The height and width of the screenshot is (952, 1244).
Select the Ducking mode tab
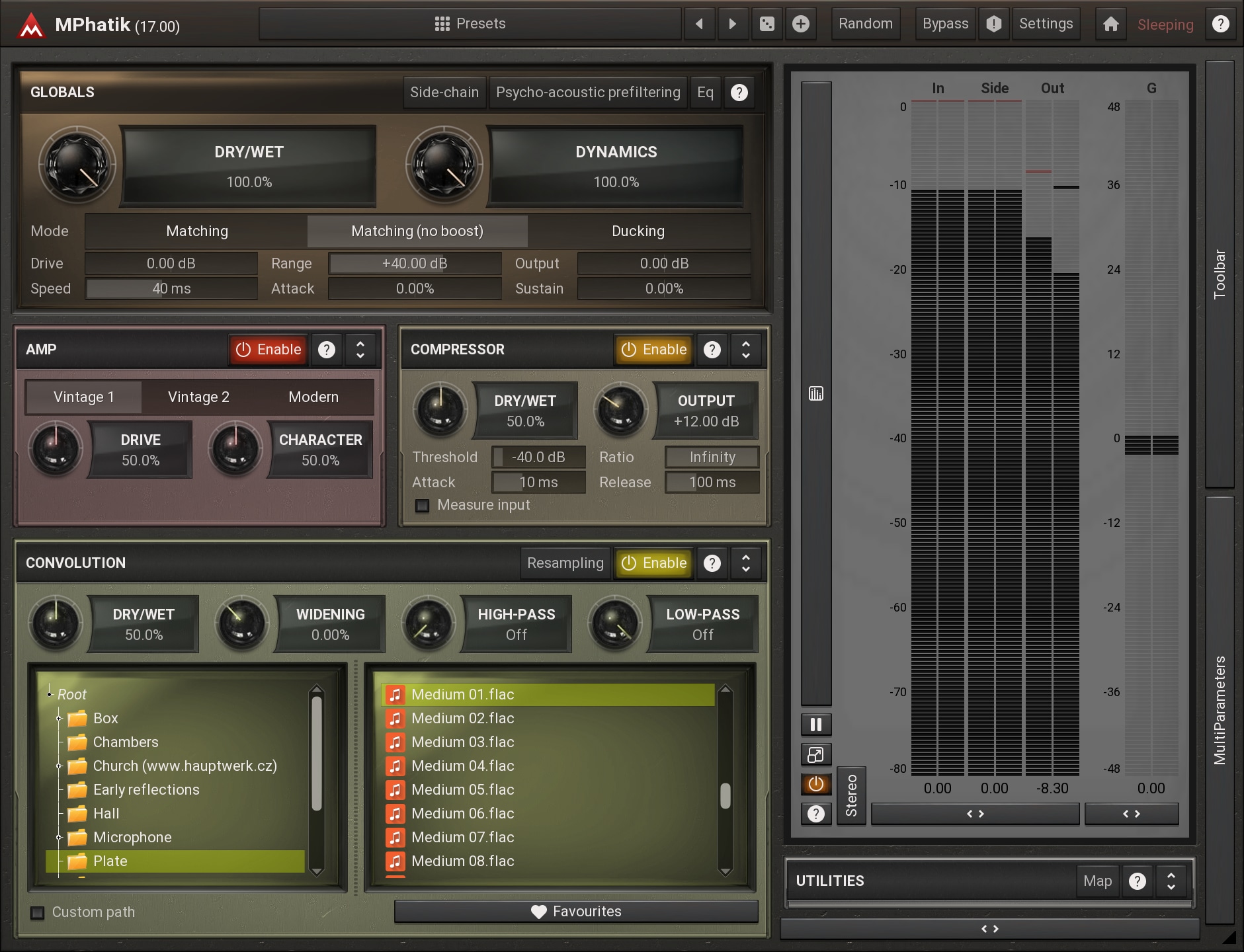coord(638,231)
